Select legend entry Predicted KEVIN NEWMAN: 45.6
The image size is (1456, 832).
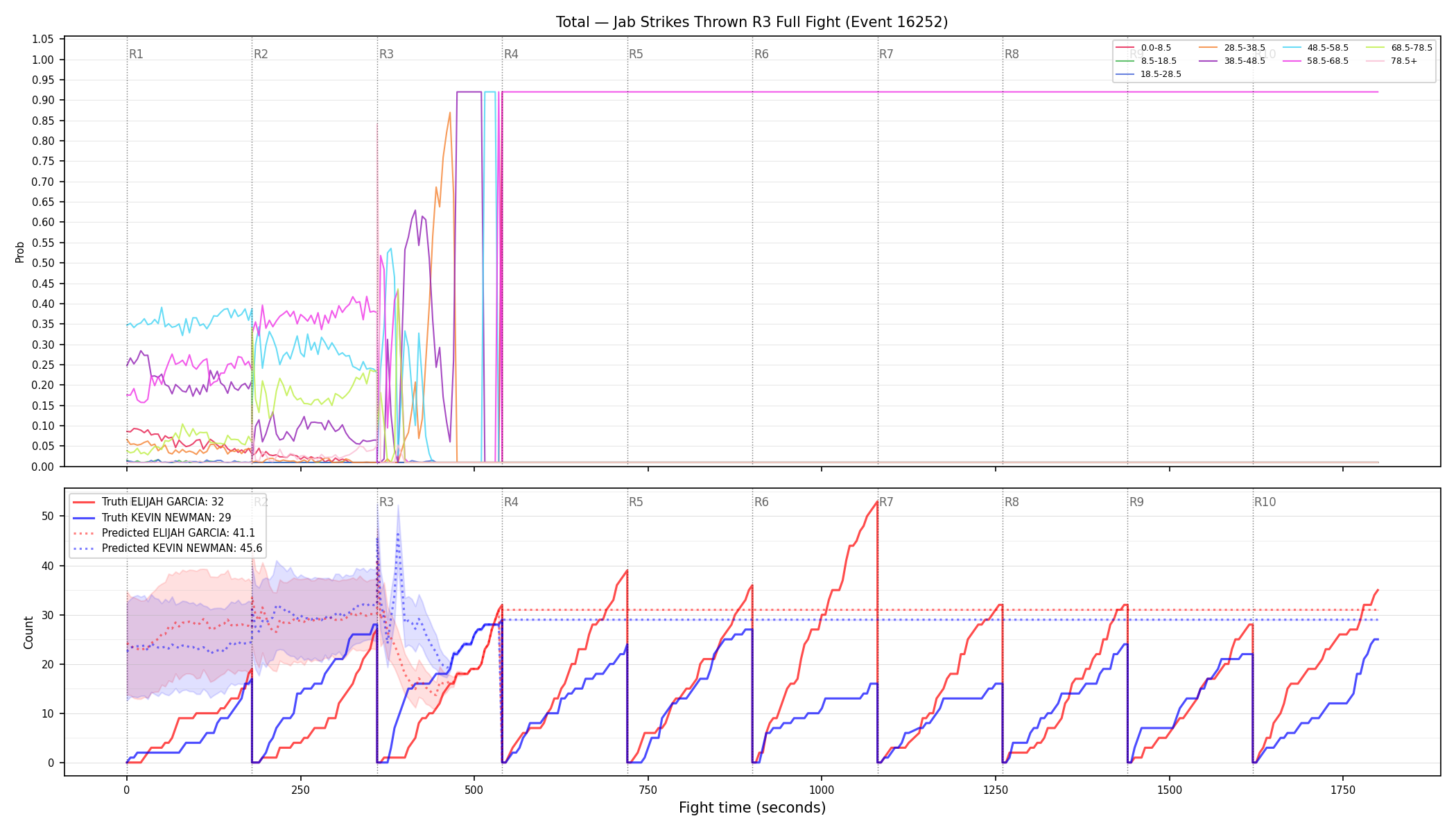click(168, 548)
